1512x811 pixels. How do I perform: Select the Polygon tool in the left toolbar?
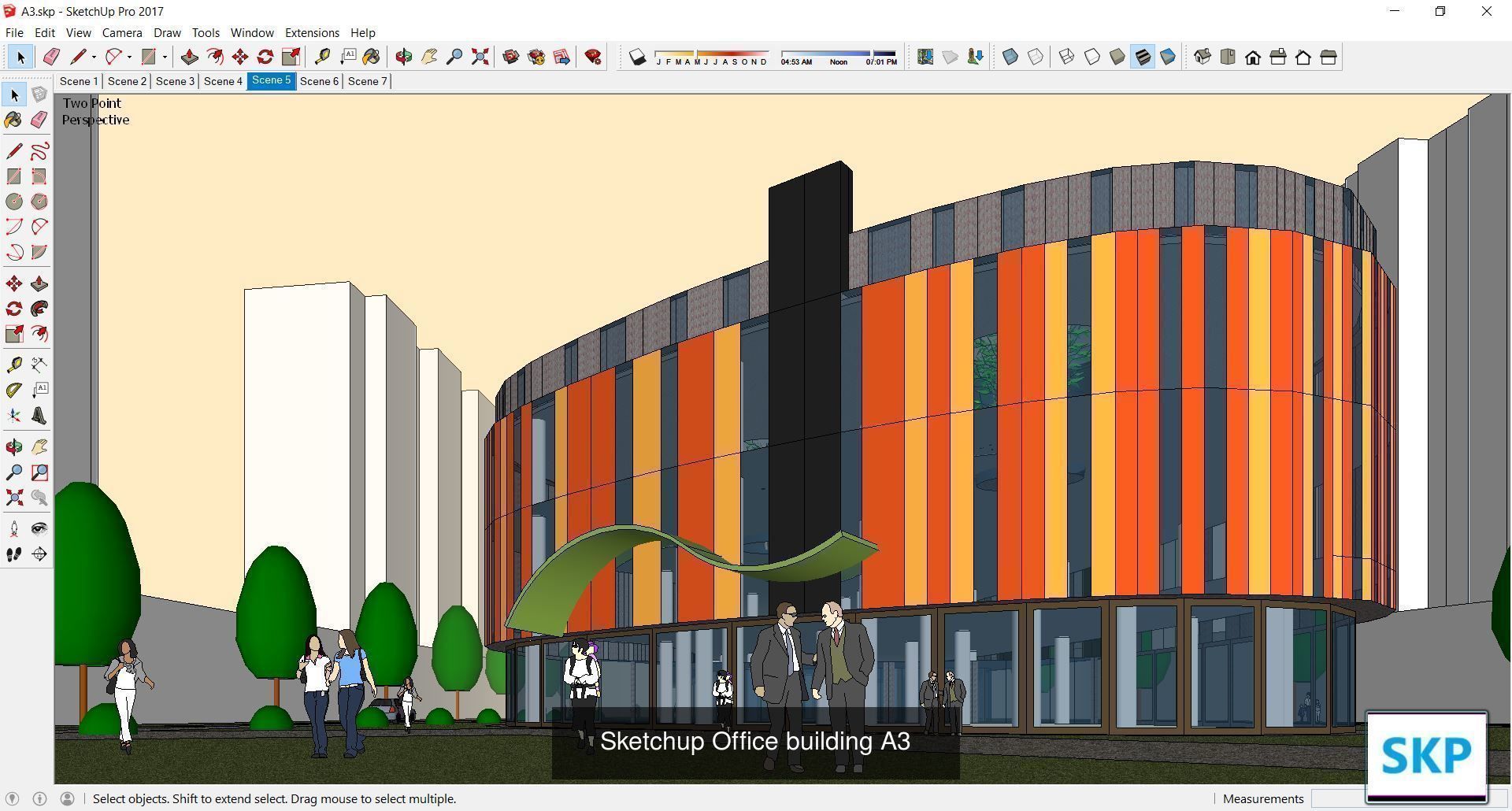point(39,202)
